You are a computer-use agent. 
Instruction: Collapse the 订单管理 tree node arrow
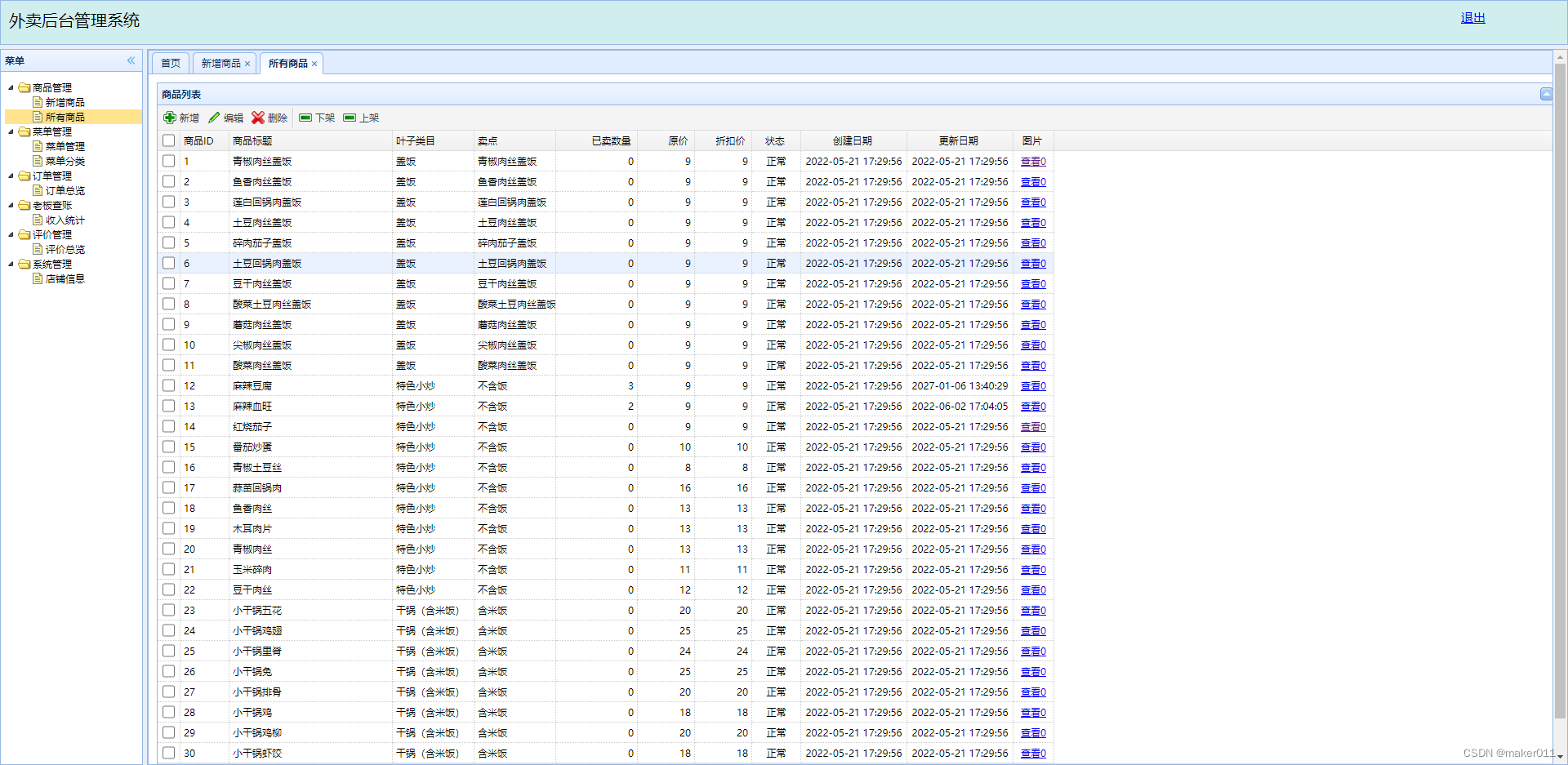point(11,176)
